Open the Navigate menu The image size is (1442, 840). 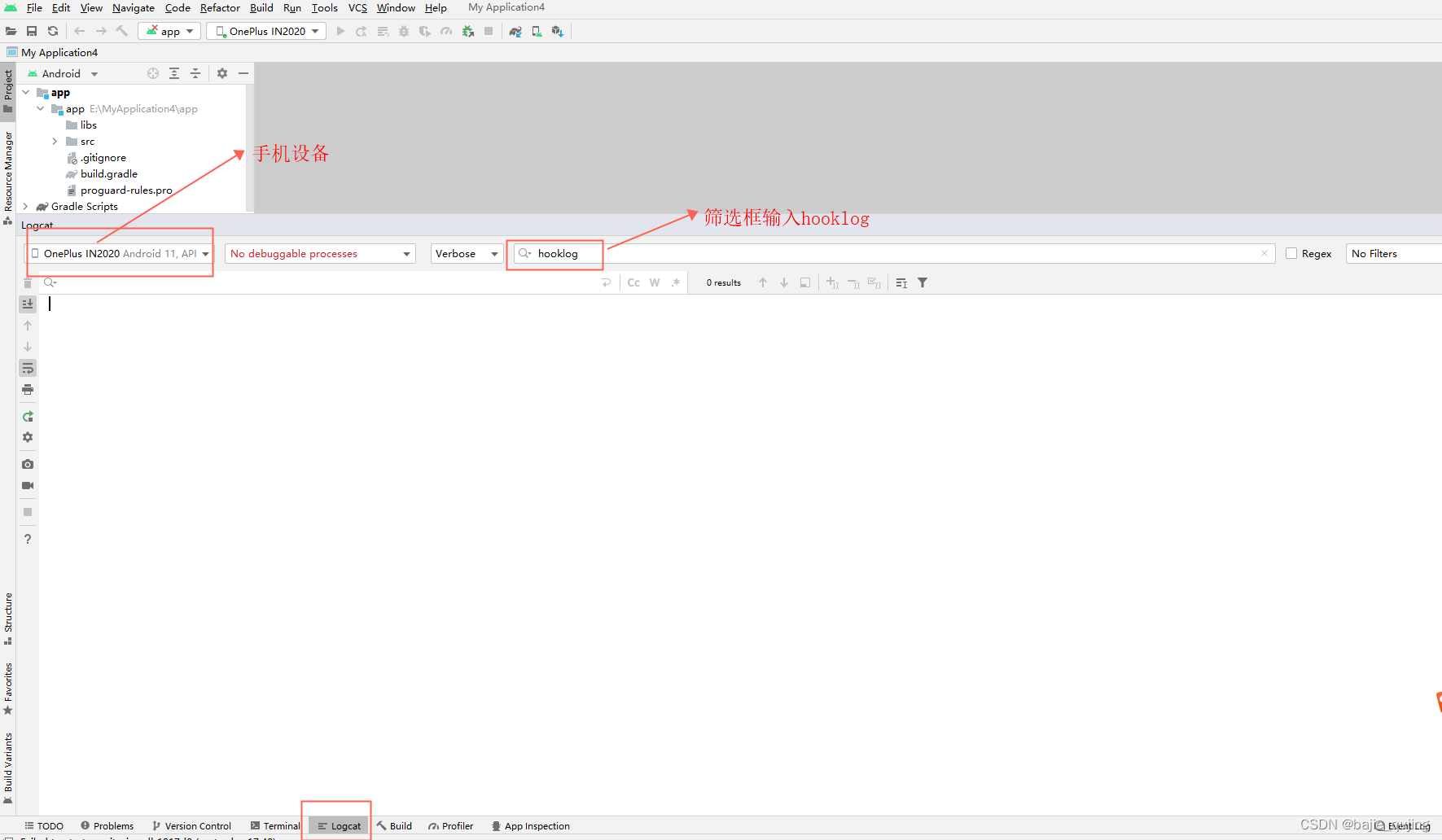134,8
